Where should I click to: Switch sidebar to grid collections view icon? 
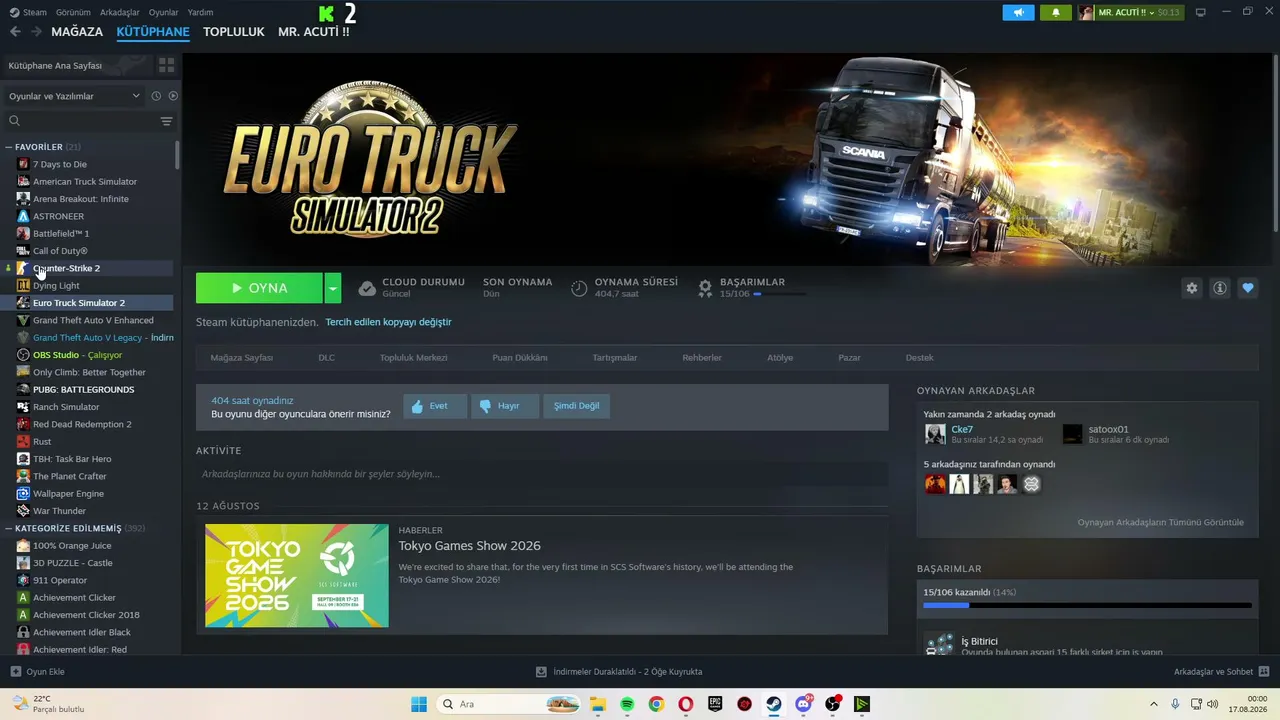[x=166, y=65]
